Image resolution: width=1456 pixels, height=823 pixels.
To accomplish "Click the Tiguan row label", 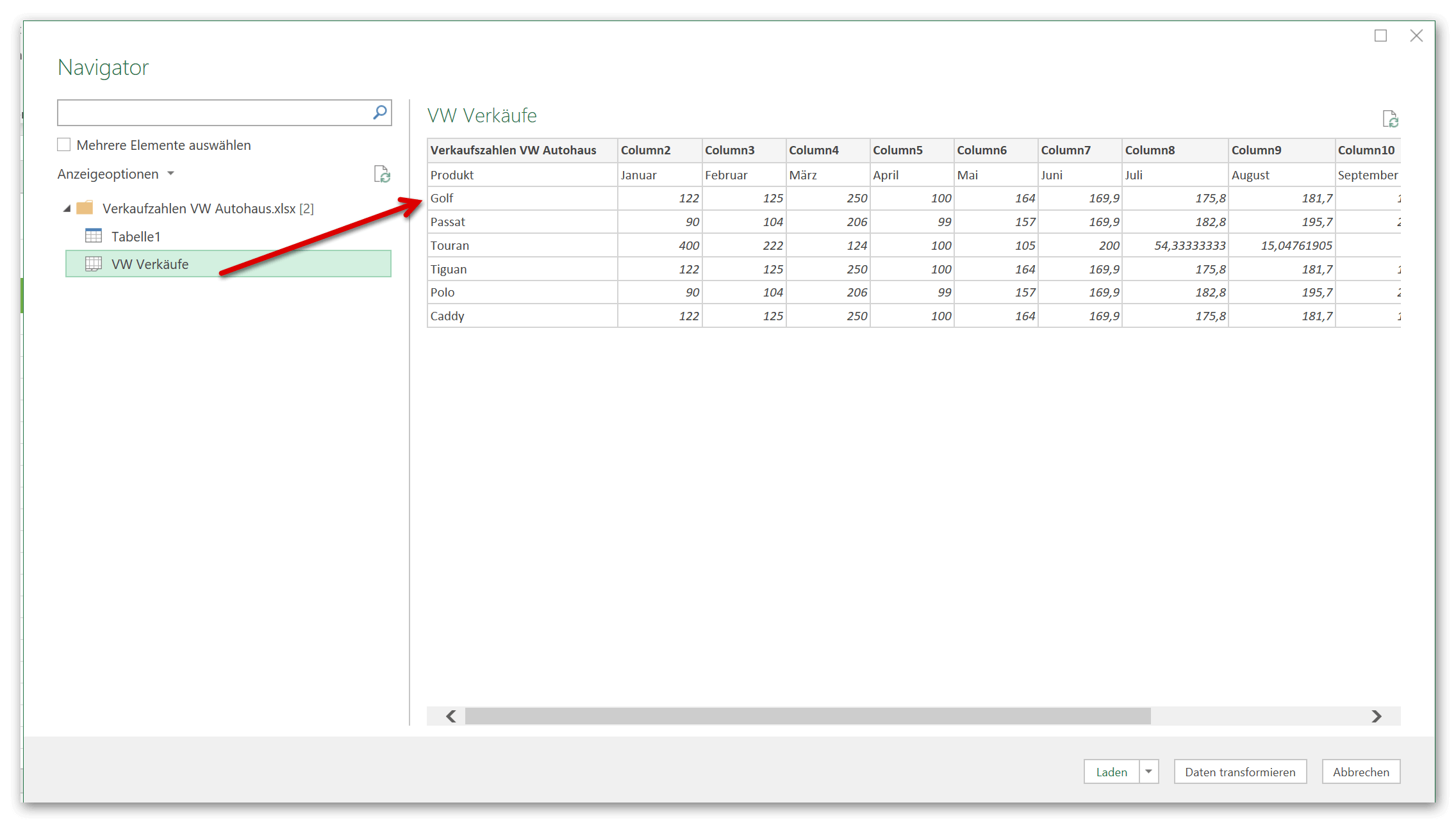I will point(522,270).
